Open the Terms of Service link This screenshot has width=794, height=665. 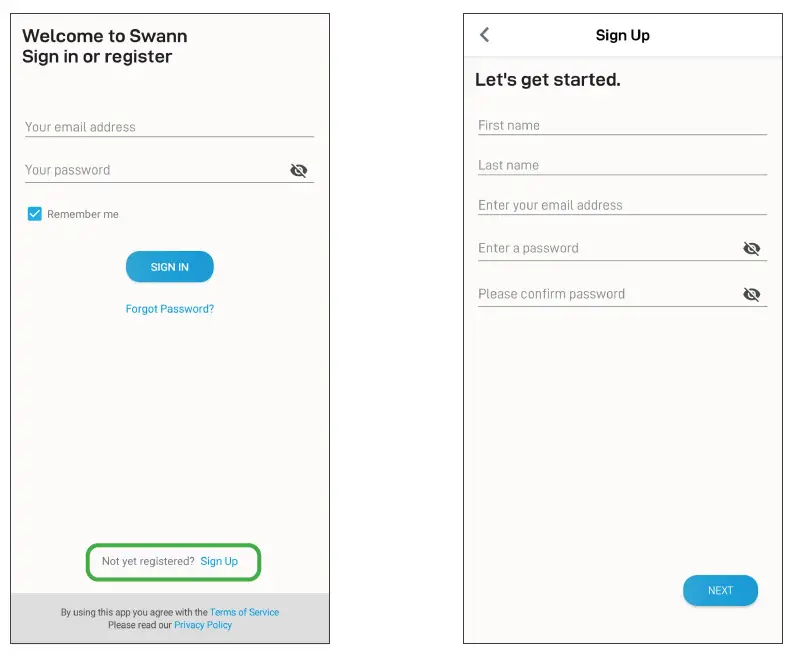click(x=244, y=612)
